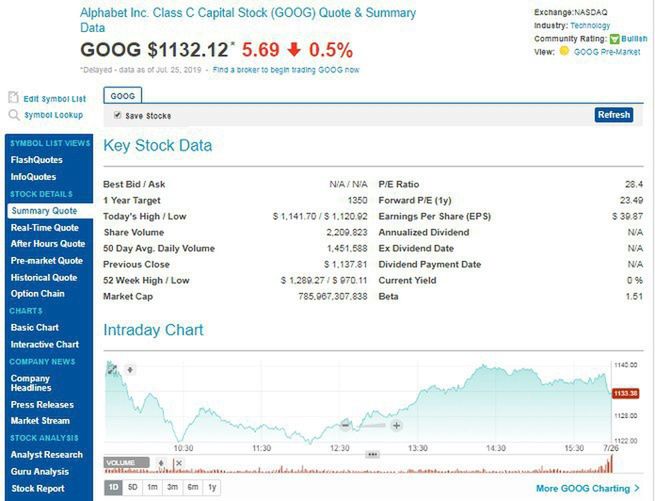Select the GOOG symbol tab
Screen dimensions: 655x501
click(x=123, y=96)
